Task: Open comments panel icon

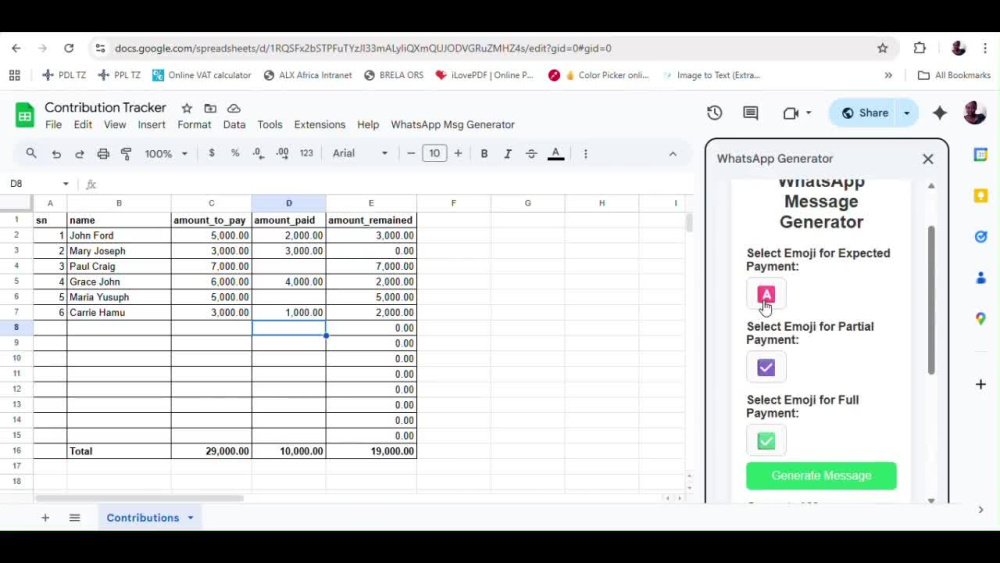Action: point(751,113)
